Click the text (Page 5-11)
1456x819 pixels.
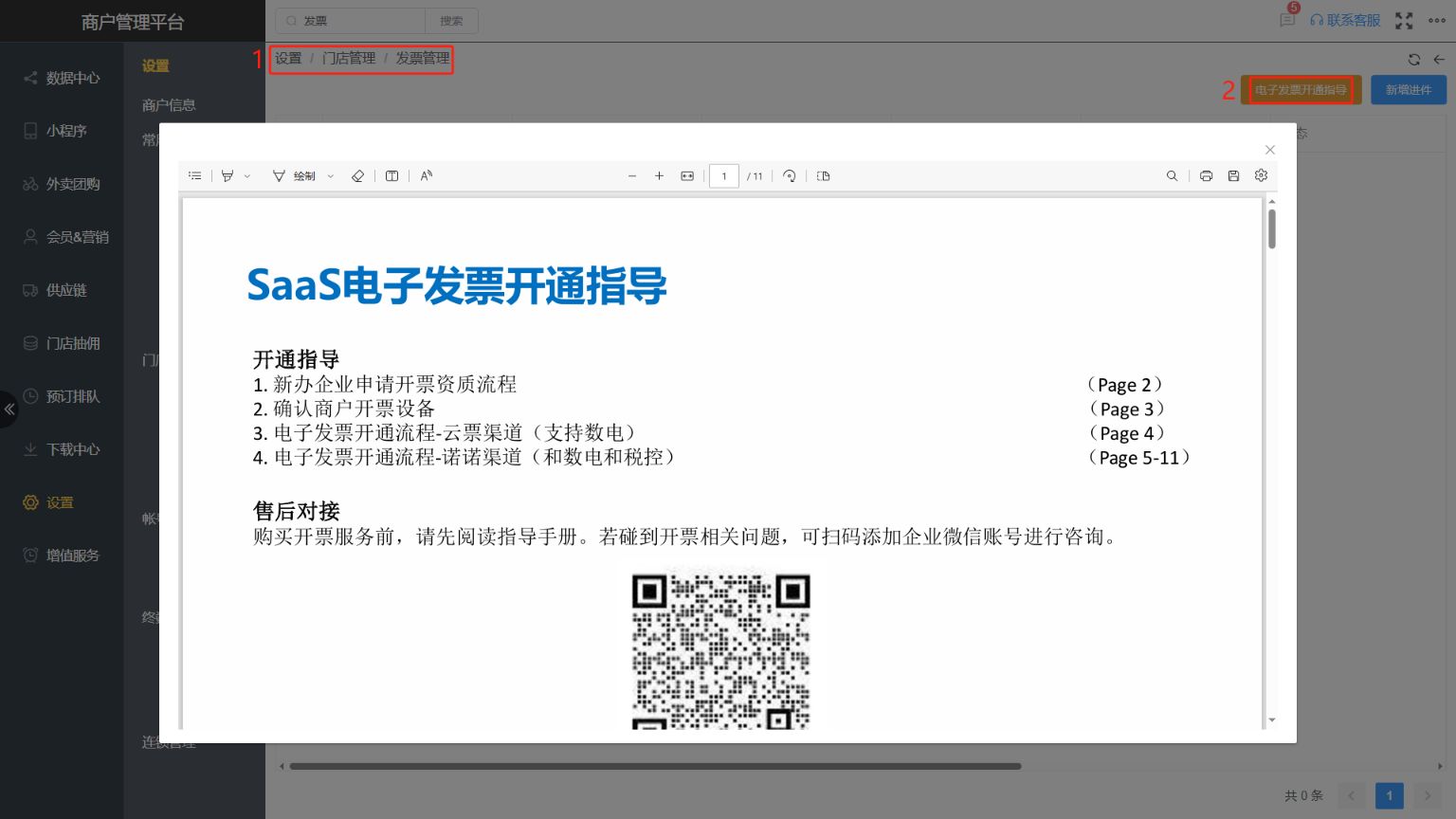[x=1137, y=458]
